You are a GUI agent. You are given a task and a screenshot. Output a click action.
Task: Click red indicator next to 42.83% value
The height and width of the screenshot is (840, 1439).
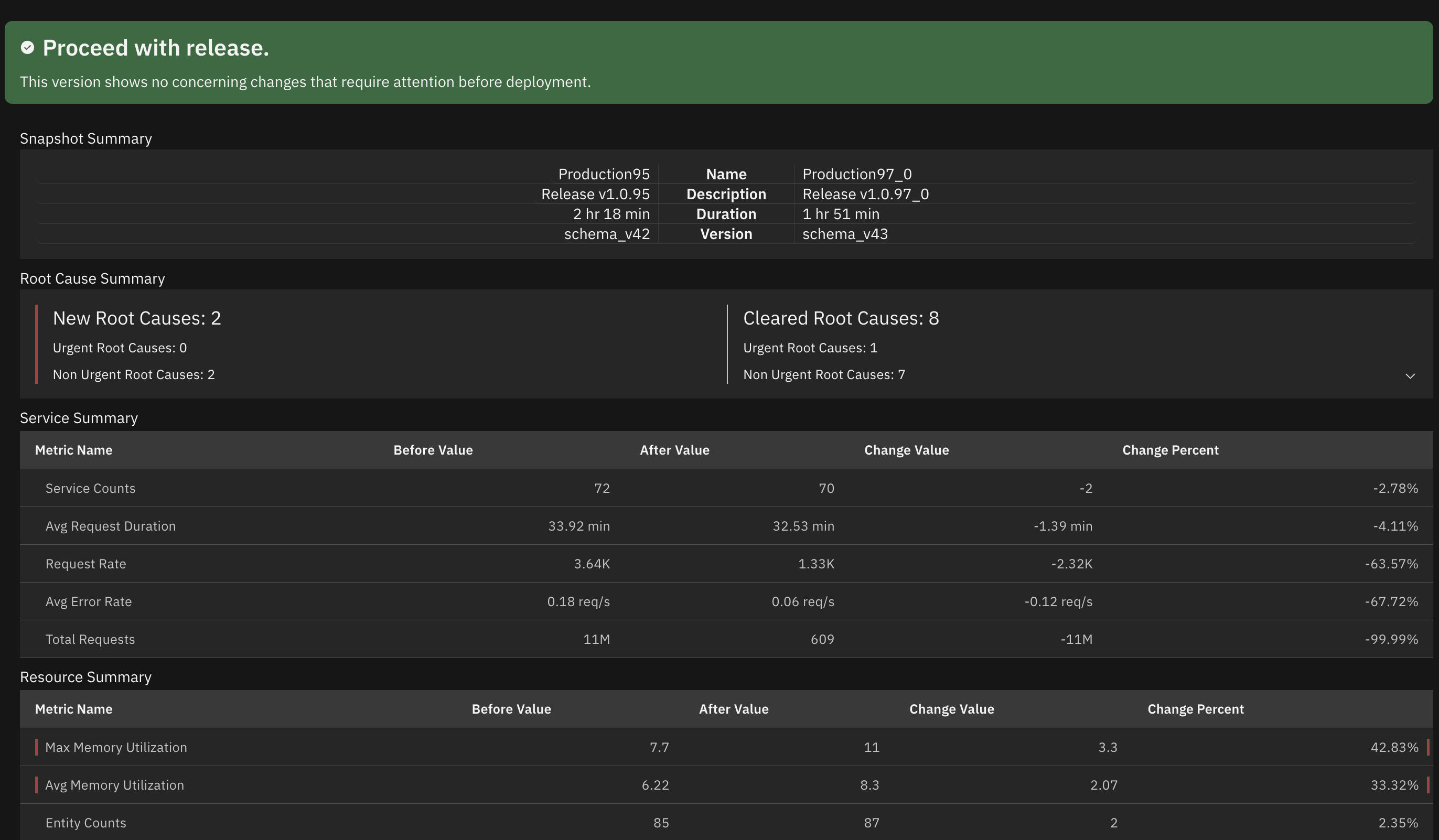click(1427, 747)
